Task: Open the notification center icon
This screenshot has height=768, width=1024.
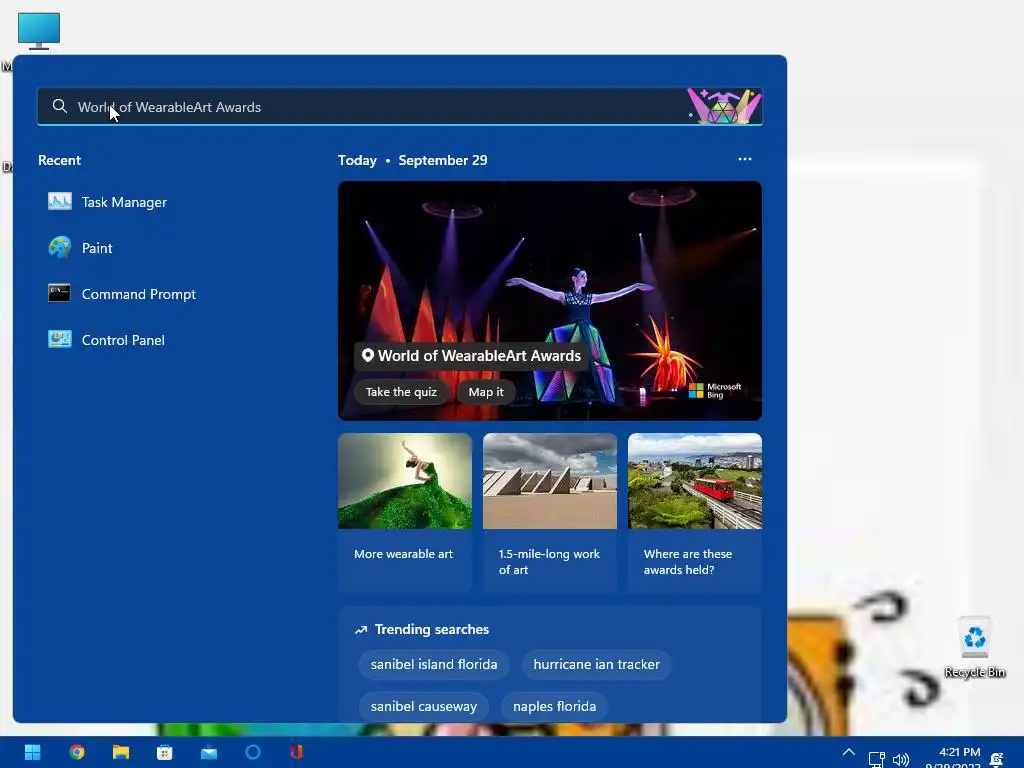Action: click(997, 759)
